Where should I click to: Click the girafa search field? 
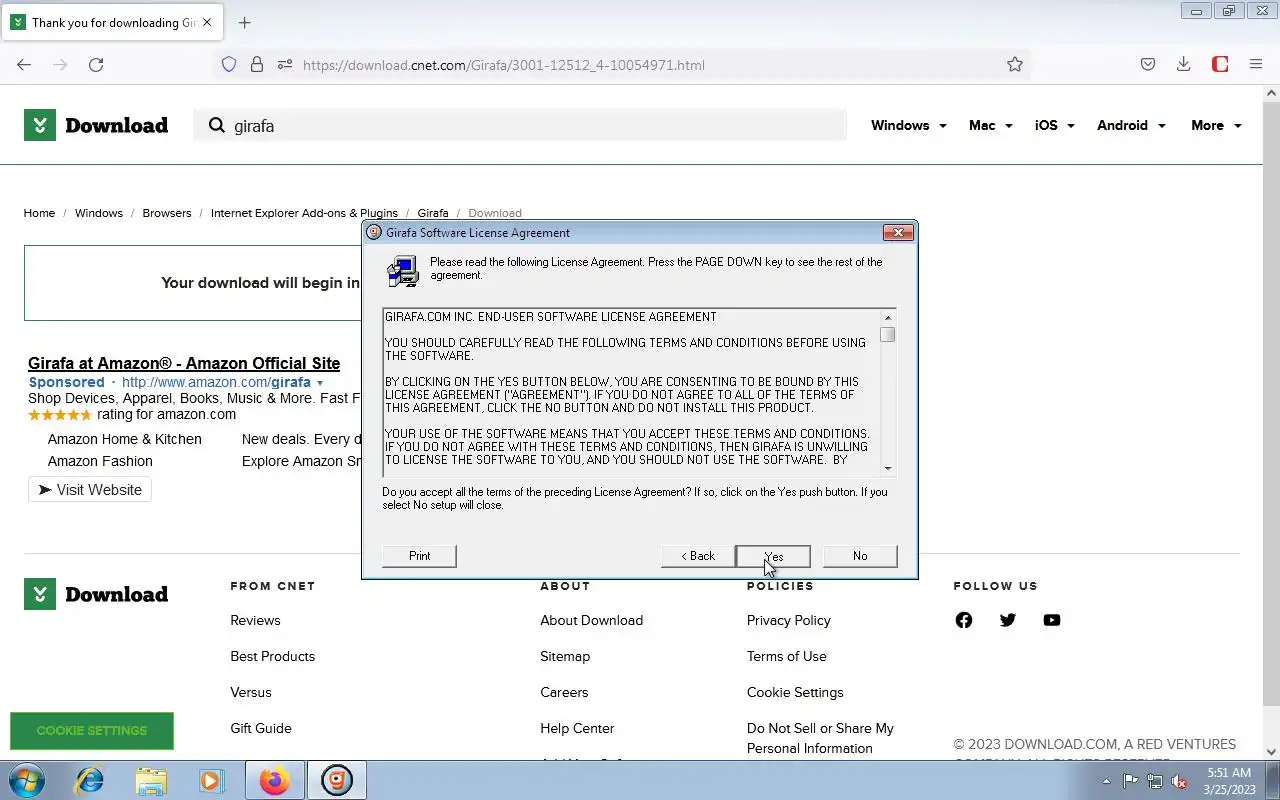[x=520, y=125]
